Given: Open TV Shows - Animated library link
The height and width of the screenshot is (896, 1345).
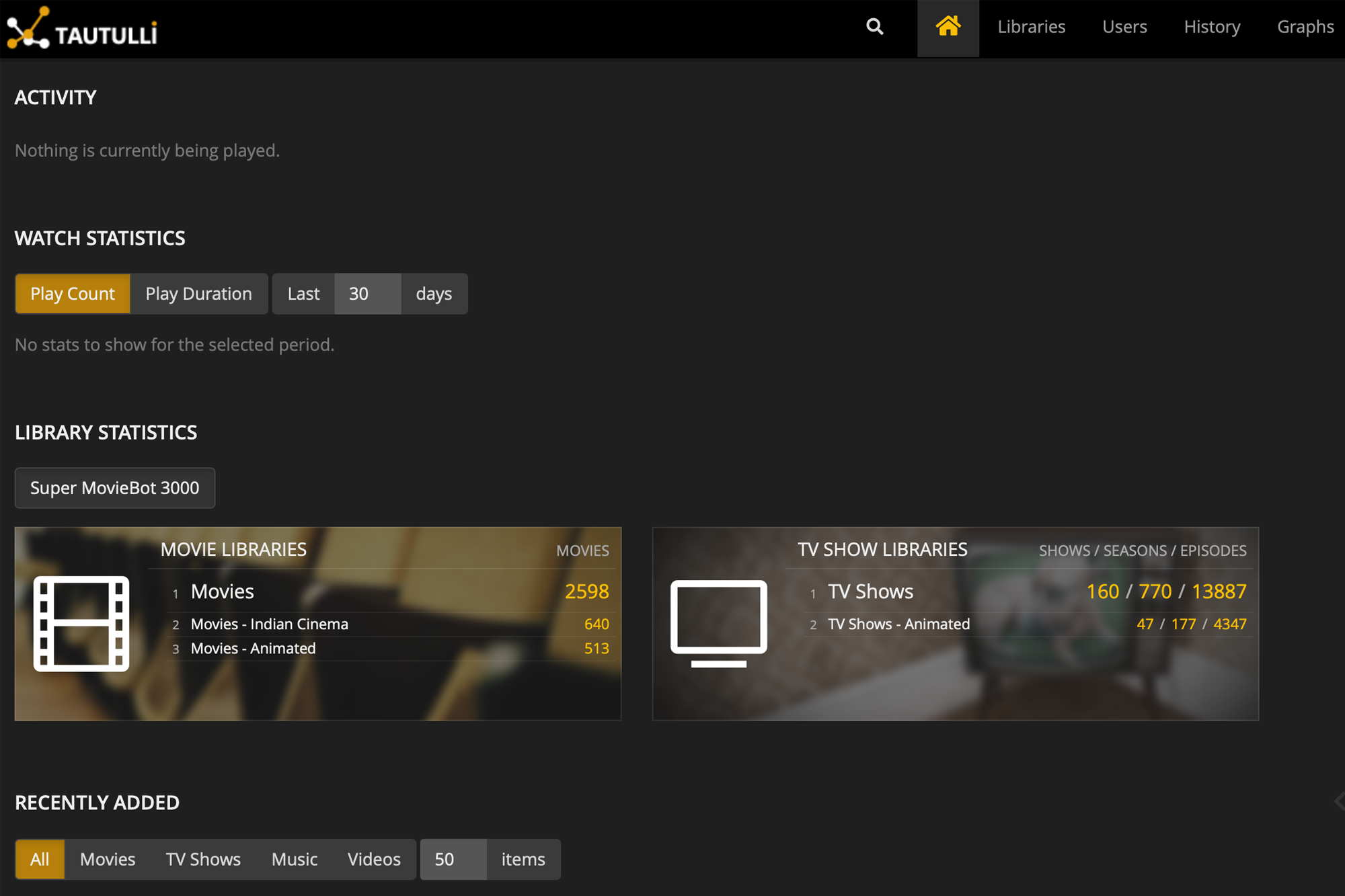Looking at the screenshot, I should pyautogui.click(x=898, y=624).
